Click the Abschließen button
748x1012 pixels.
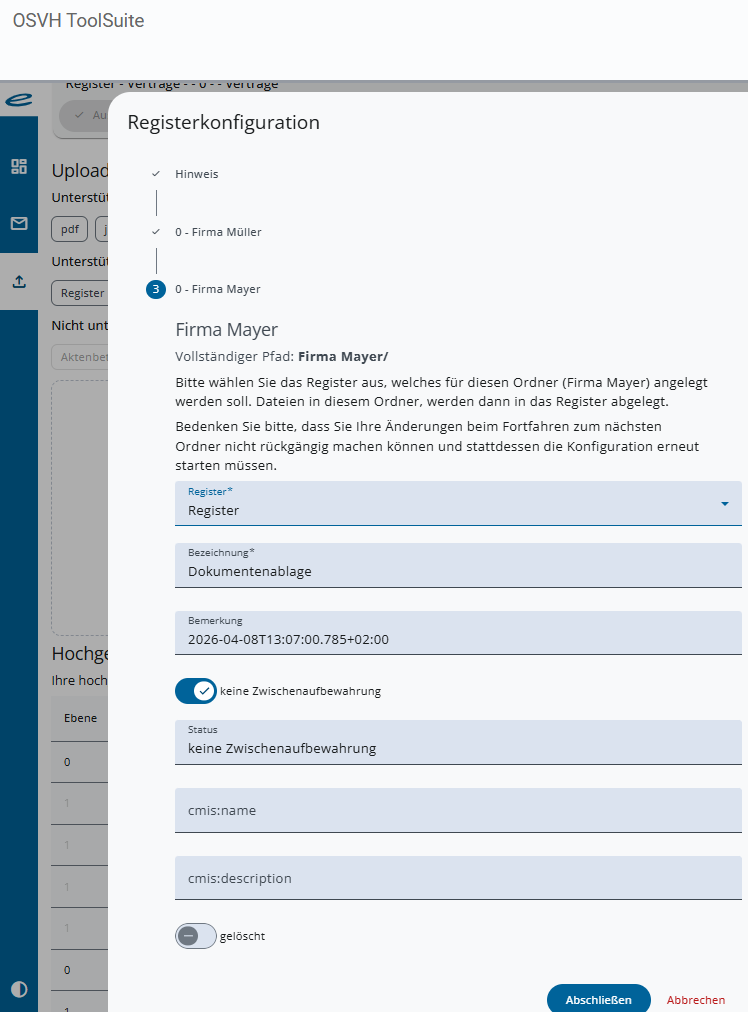pyautogui.click(x=598, y=999)
